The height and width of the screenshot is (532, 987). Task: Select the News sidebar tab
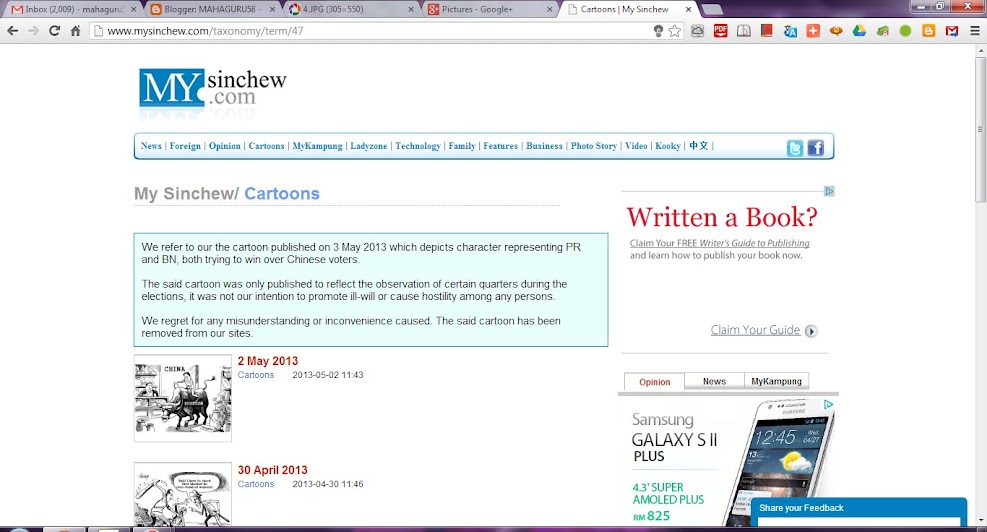[714, 381]
